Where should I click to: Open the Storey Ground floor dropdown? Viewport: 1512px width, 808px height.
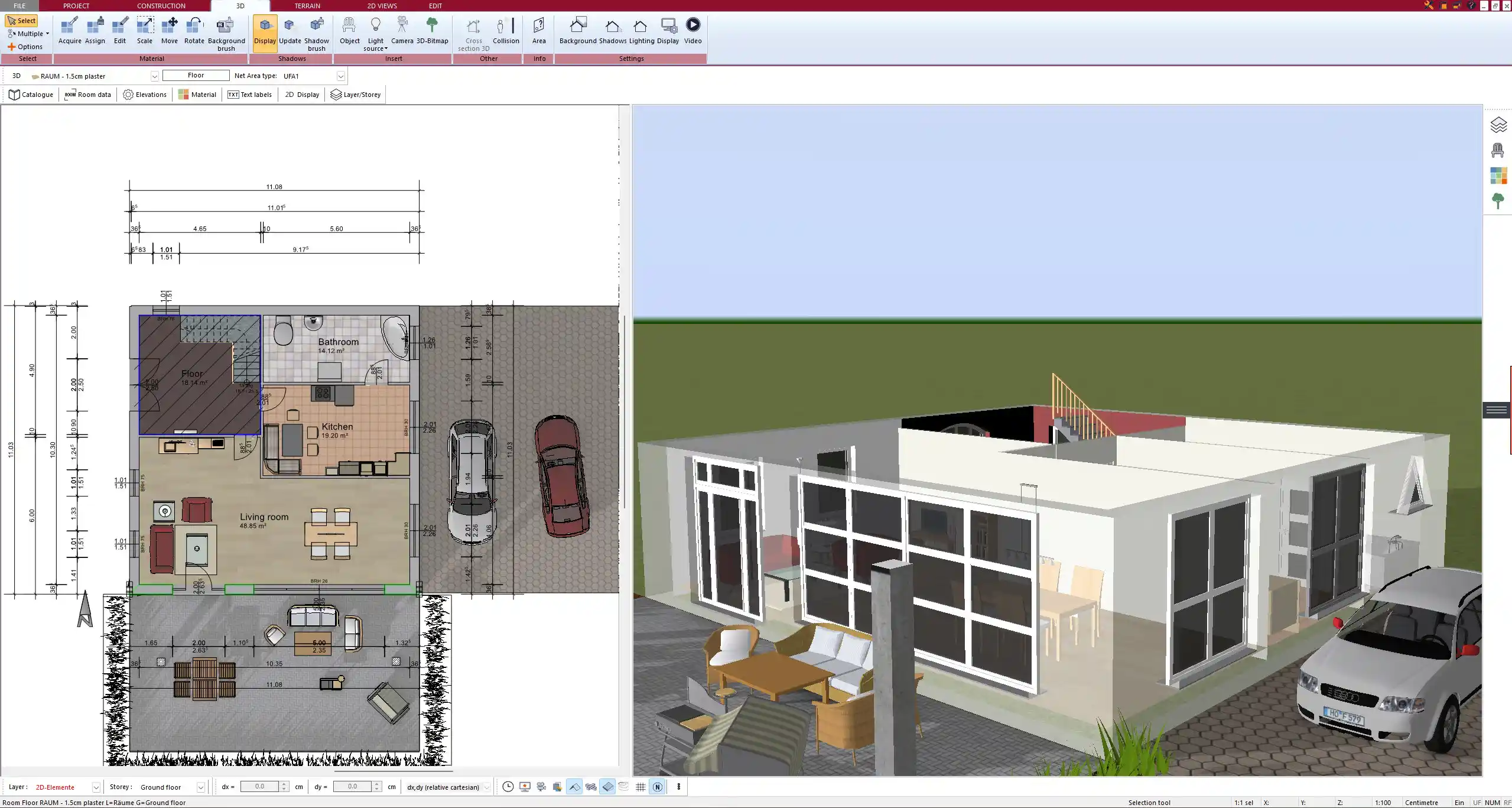coord(201,787)
